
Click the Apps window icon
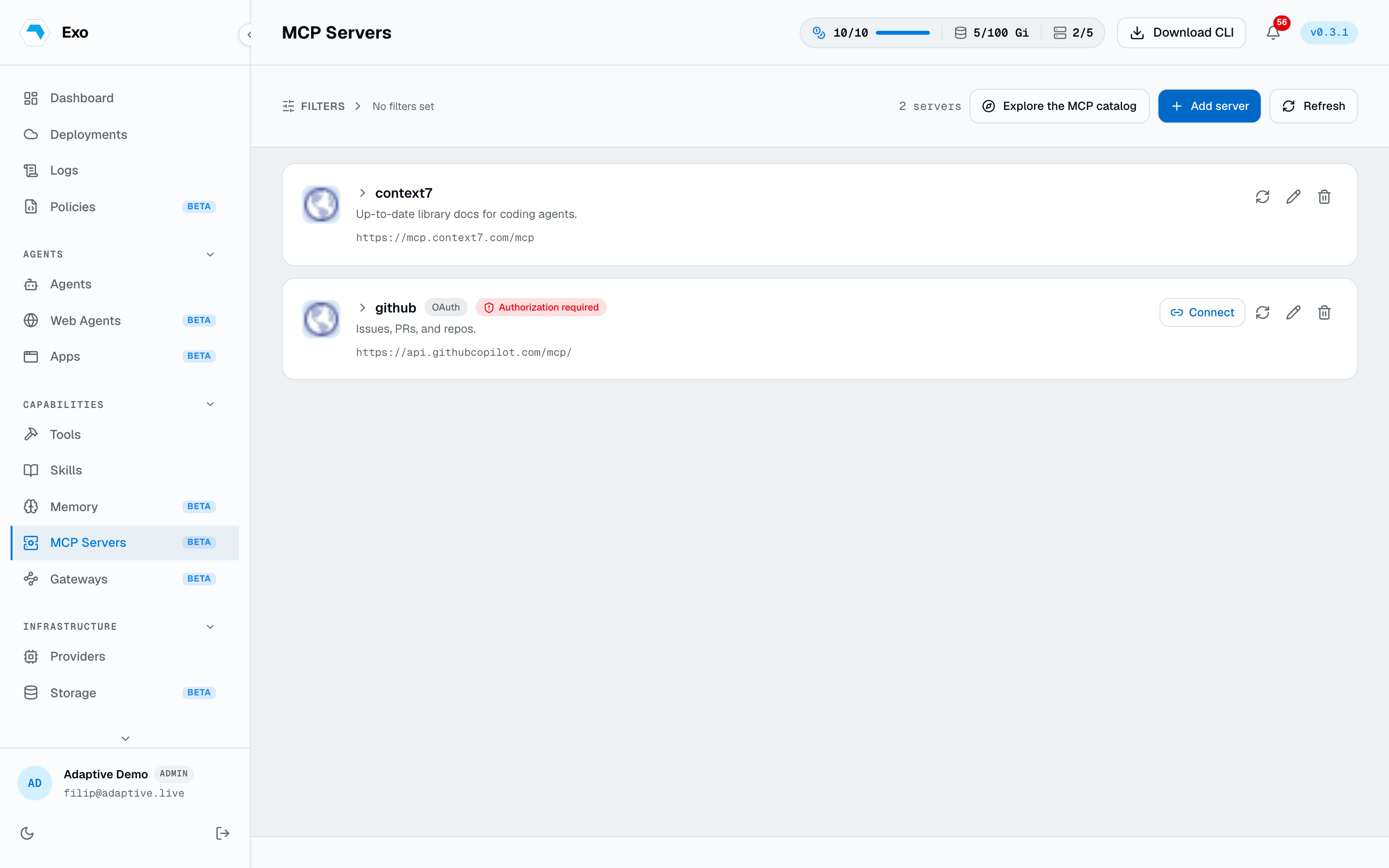(x=31, y=356)
